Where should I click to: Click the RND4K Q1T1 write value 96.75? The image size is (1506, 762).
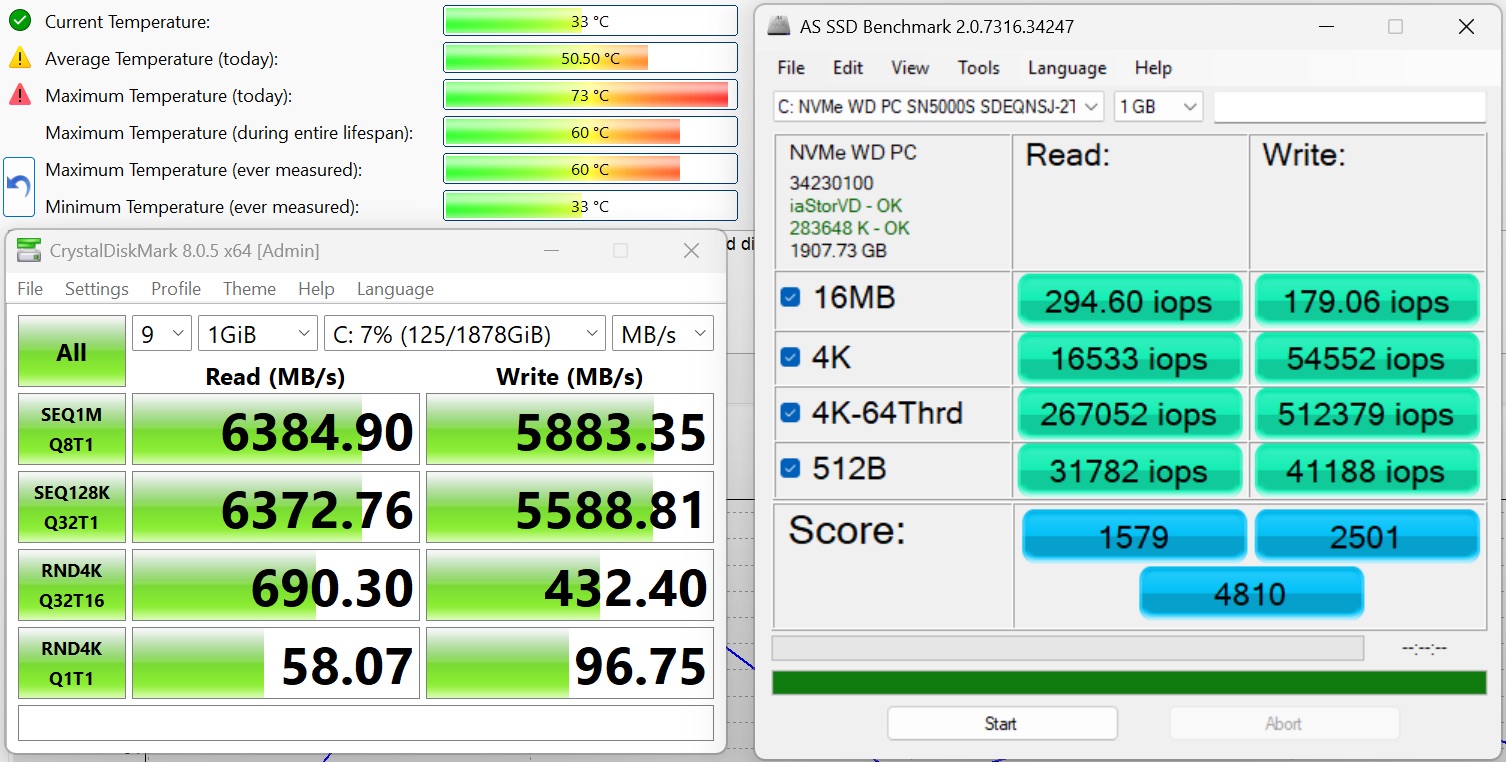[x=570, y=663]
